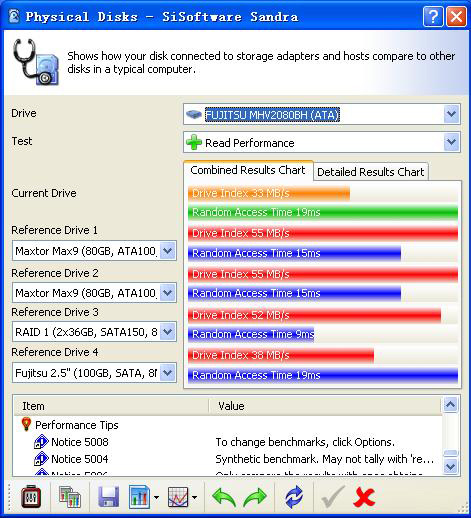The height and width of the screenshot is (518, 471).
Task: Expand the Test dropdown arrow
Action: tap(452, 142)
